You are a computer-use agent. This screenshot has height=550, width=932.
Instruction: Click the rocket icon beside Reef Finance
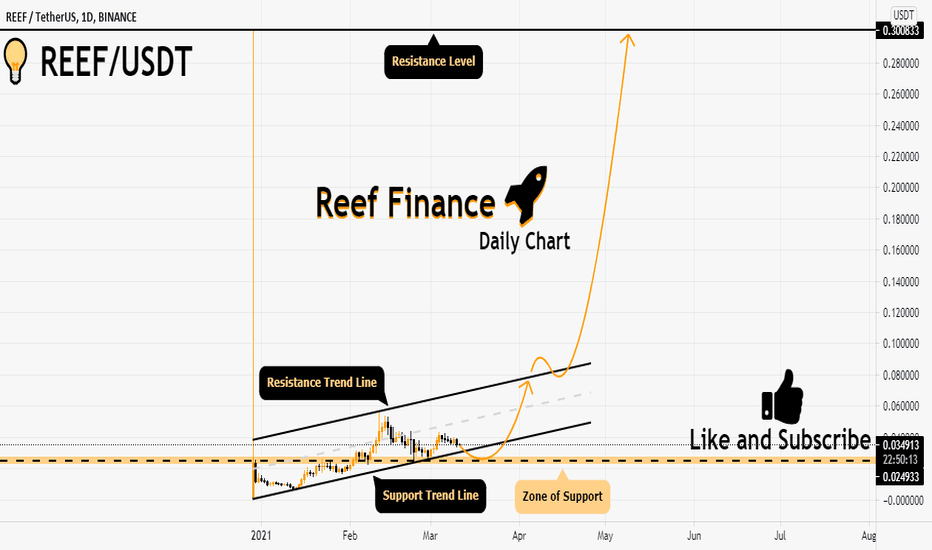(527, 196)
